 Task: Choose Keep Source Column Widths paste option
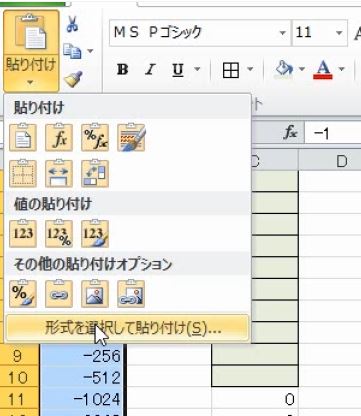tap(59, 173)
